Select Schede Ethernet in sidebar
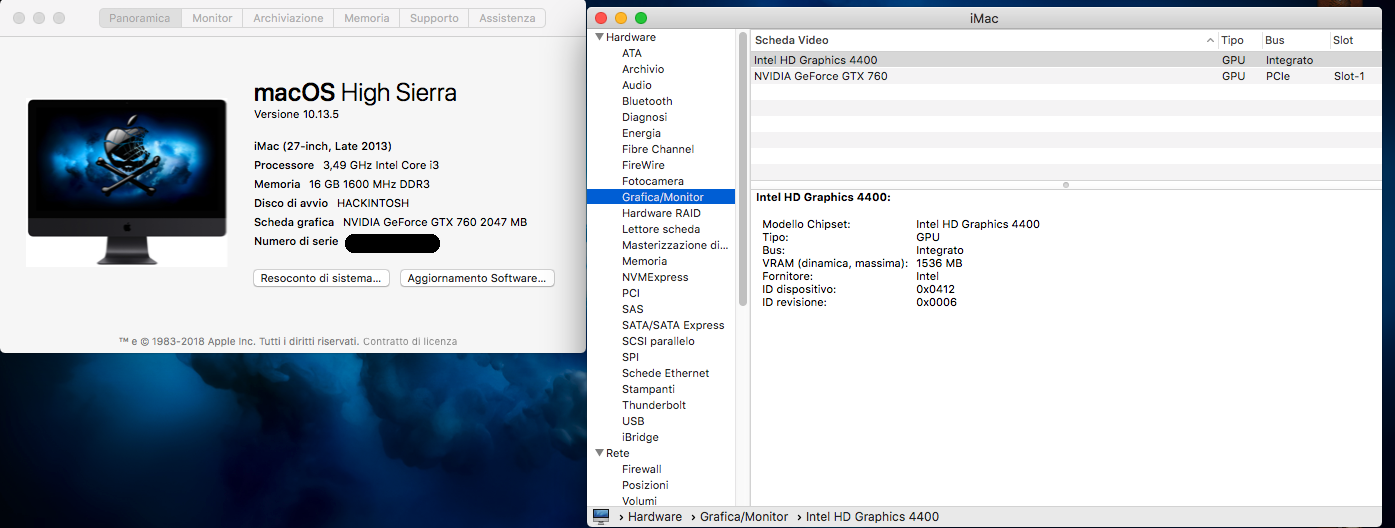This screenshot has width=1395, height=528. pyautogui.click(x=665, y=373)
